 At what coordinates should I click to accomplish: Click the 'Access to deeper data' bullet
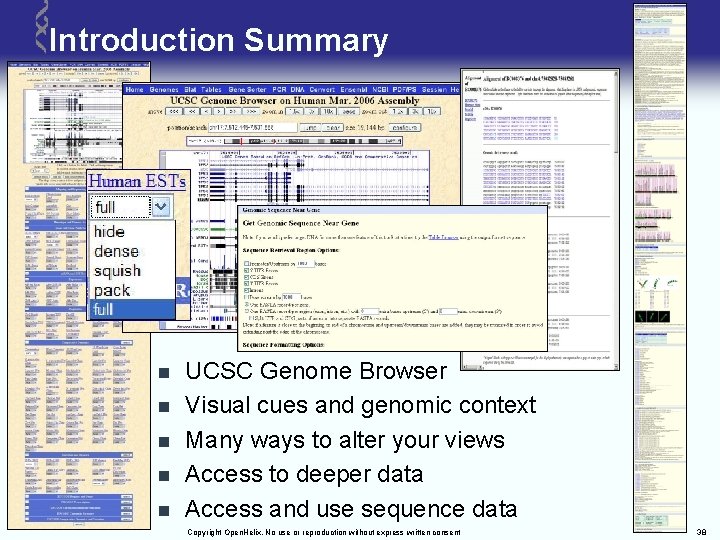coord(304,474)
